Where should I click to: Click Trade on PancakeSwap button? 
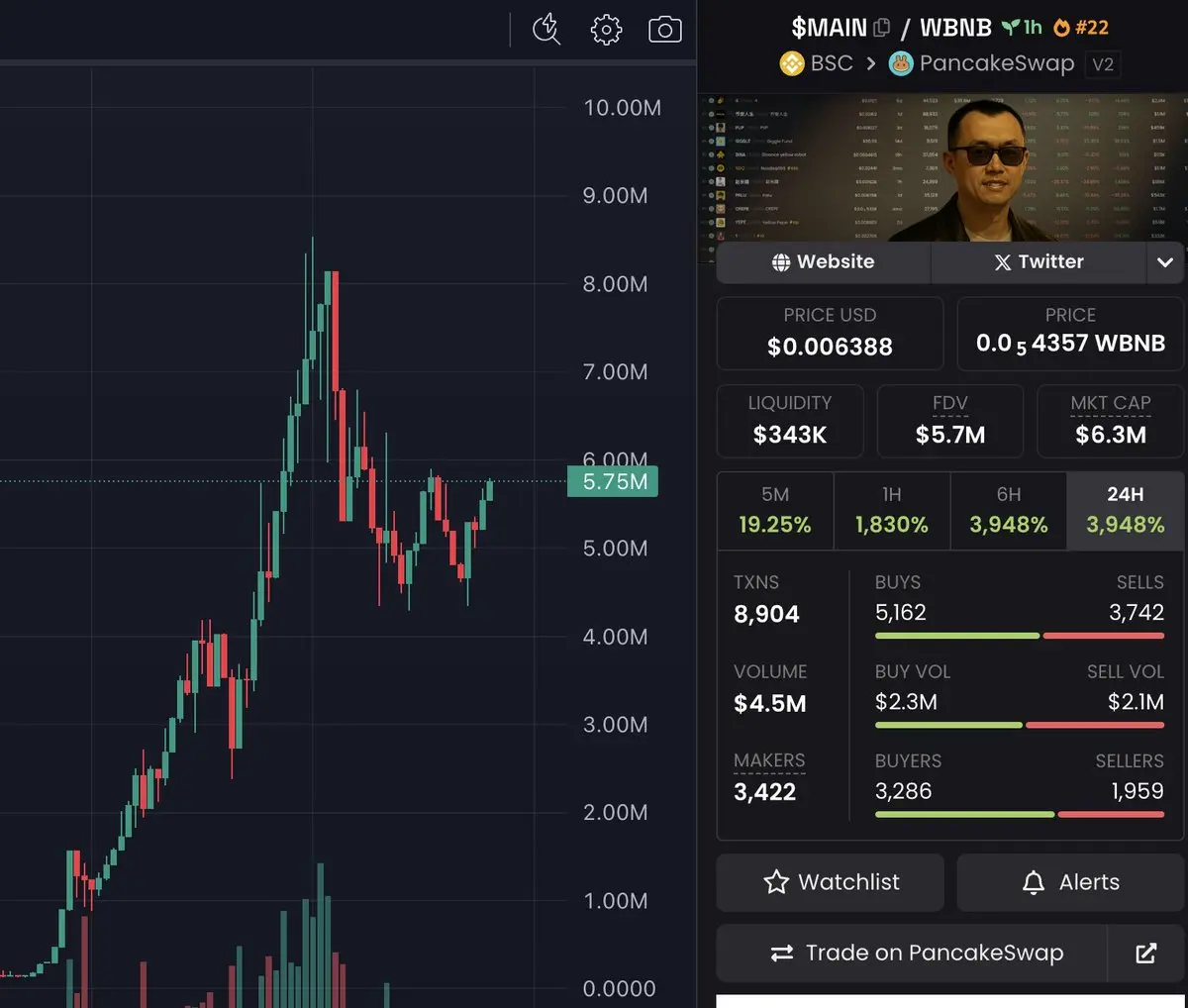[x=911, y=953]
